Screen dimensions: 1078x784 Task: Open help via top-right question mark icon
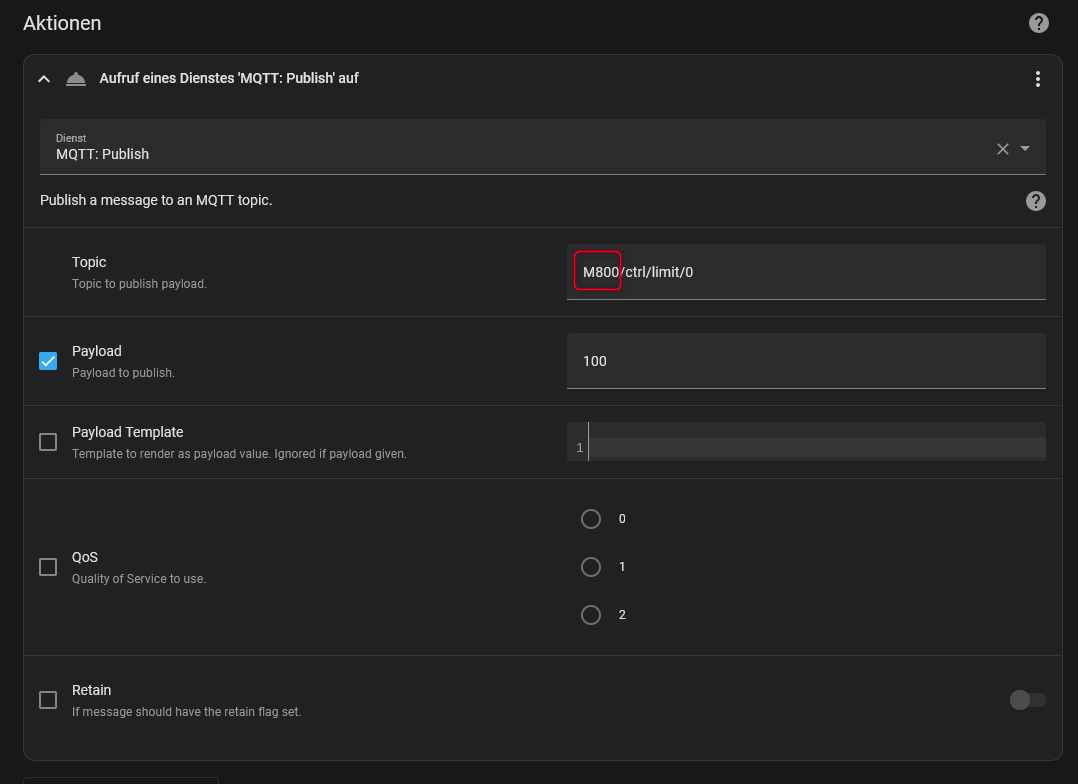click(x=1038, y=22)
